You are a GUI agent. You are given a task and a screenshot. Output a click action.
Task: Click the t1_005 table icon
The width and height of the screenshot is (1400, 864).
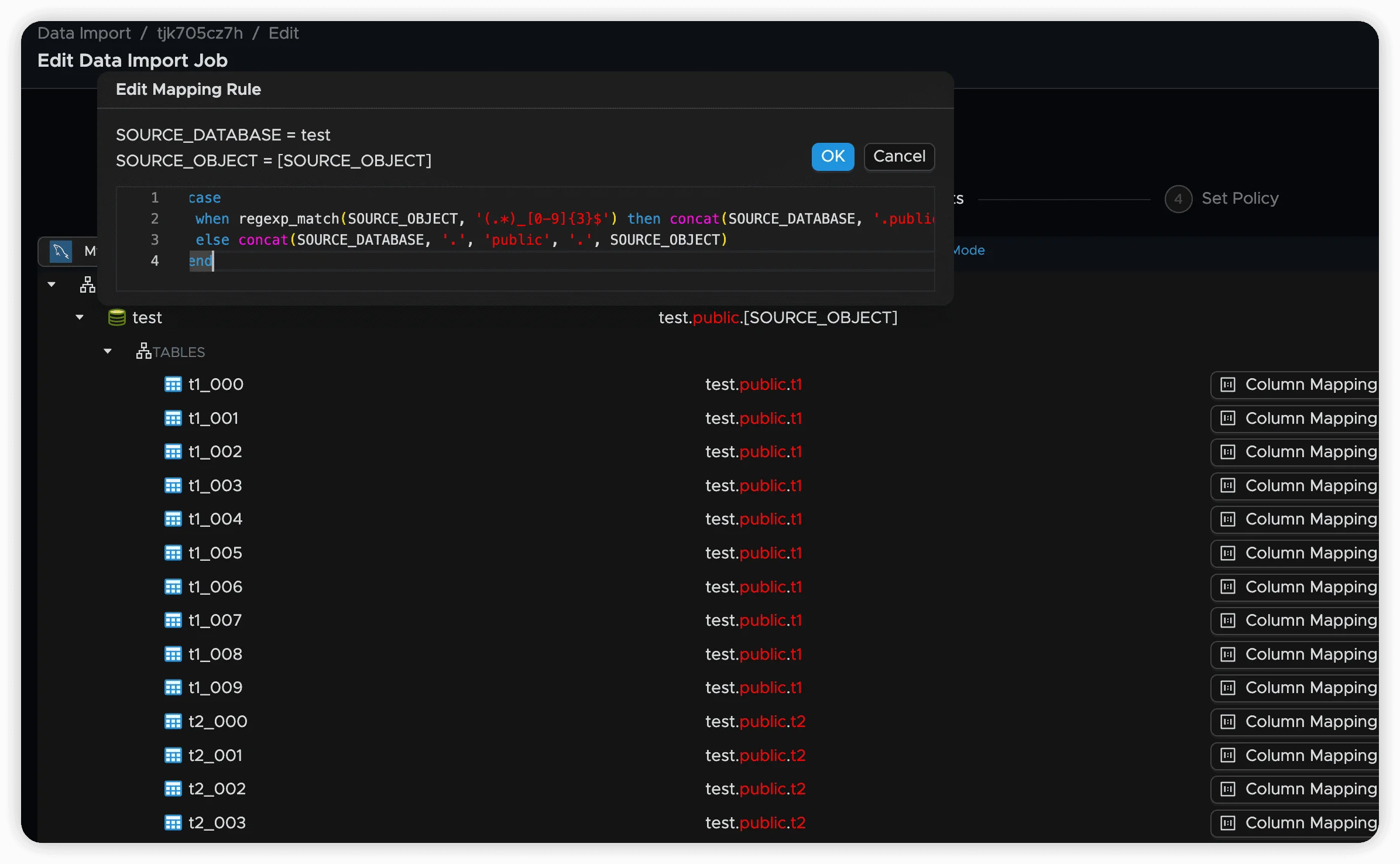(x=173, y=553)
